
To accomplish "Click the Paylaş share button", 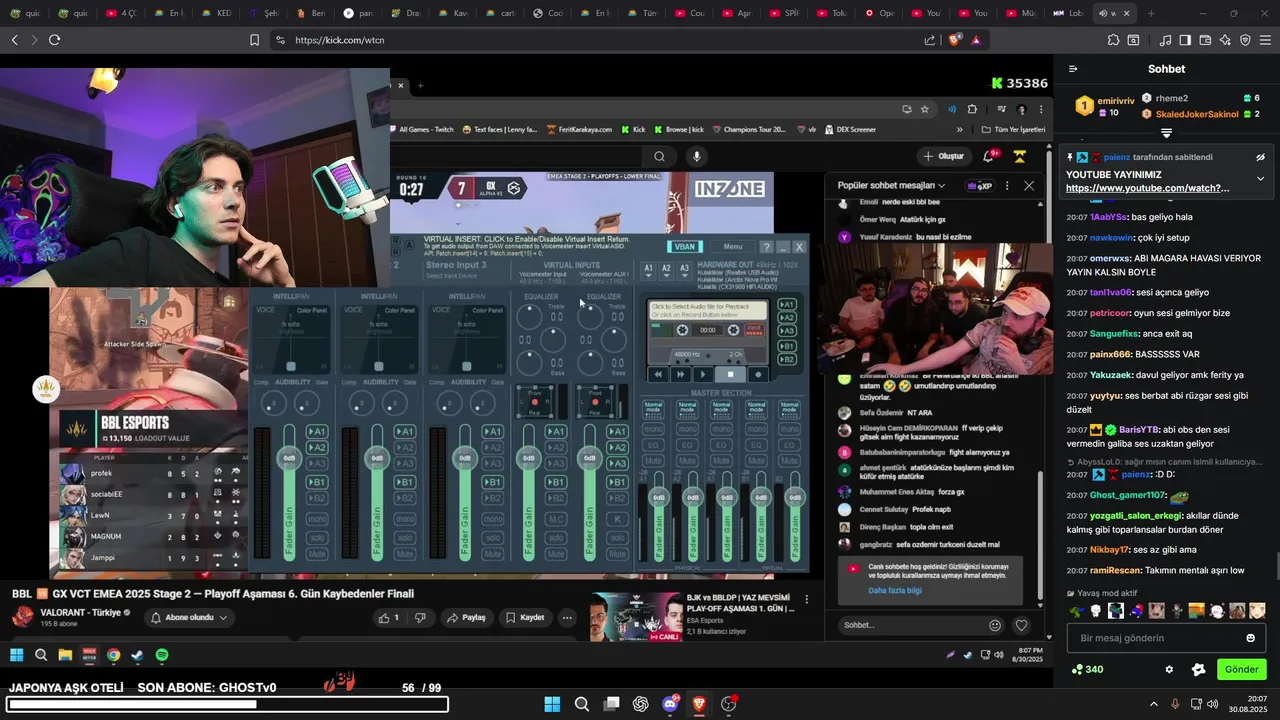I will [465, 618].
